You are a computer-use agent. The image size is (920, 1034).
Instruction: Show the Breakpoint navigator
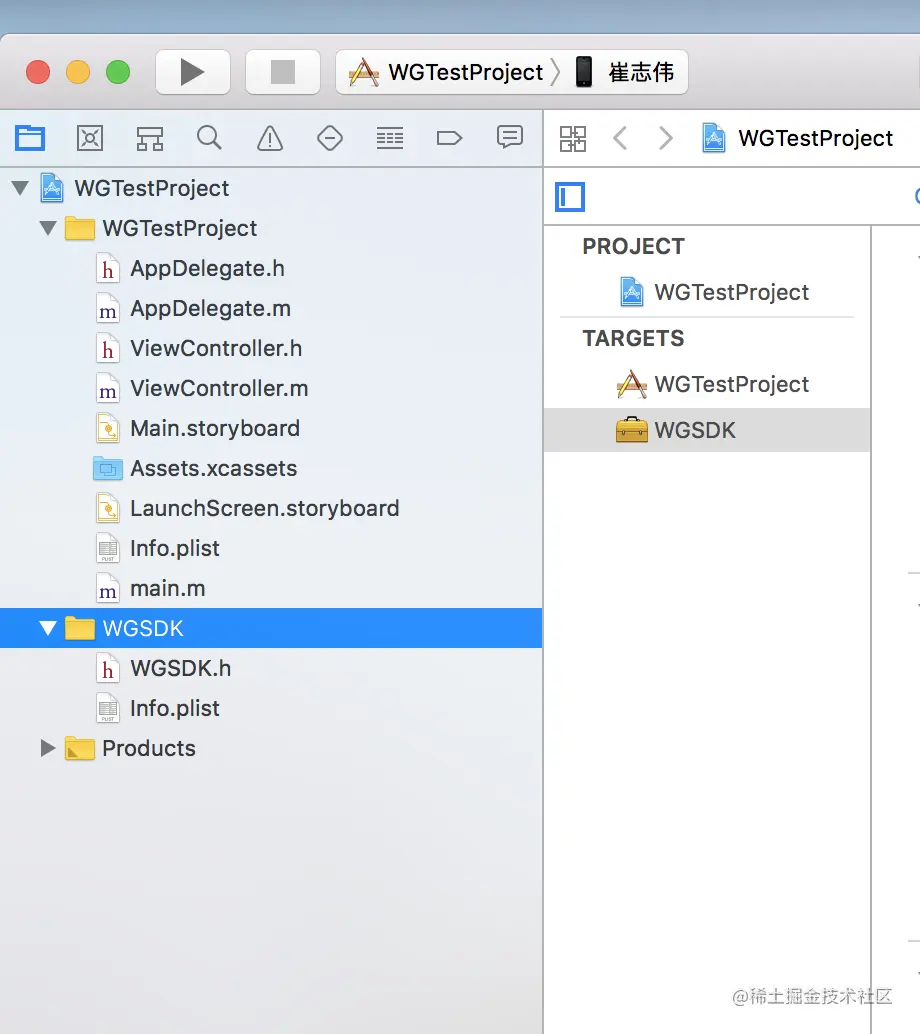click(x=450, y=138)
